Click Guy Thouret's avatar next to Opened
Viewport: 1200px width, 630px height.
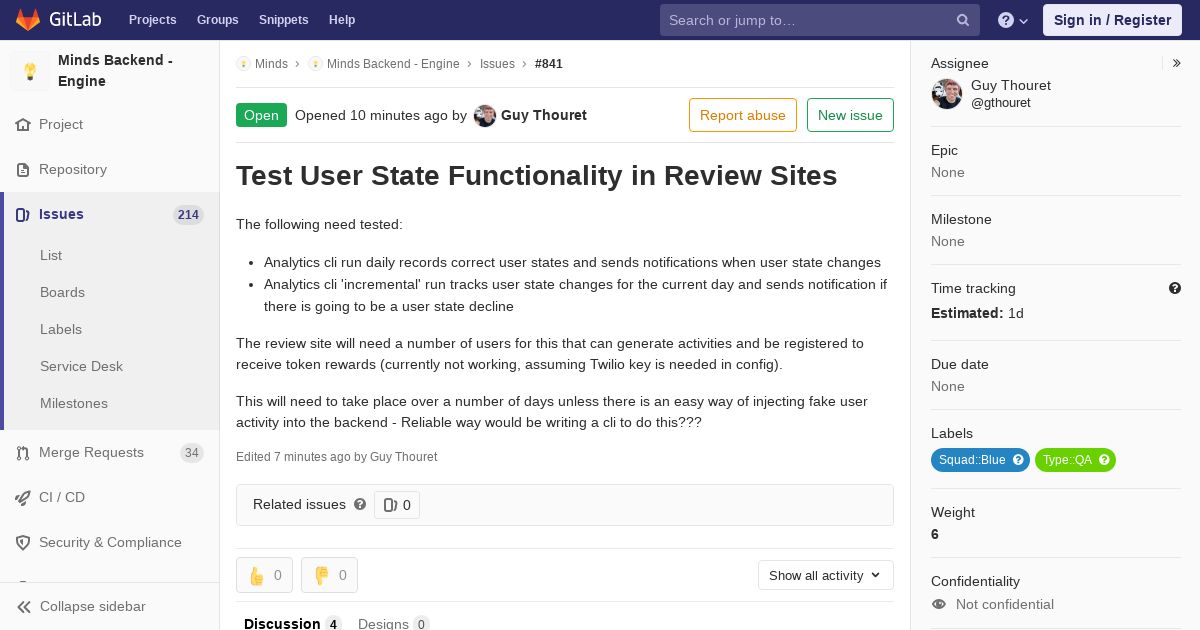(485, 116)
